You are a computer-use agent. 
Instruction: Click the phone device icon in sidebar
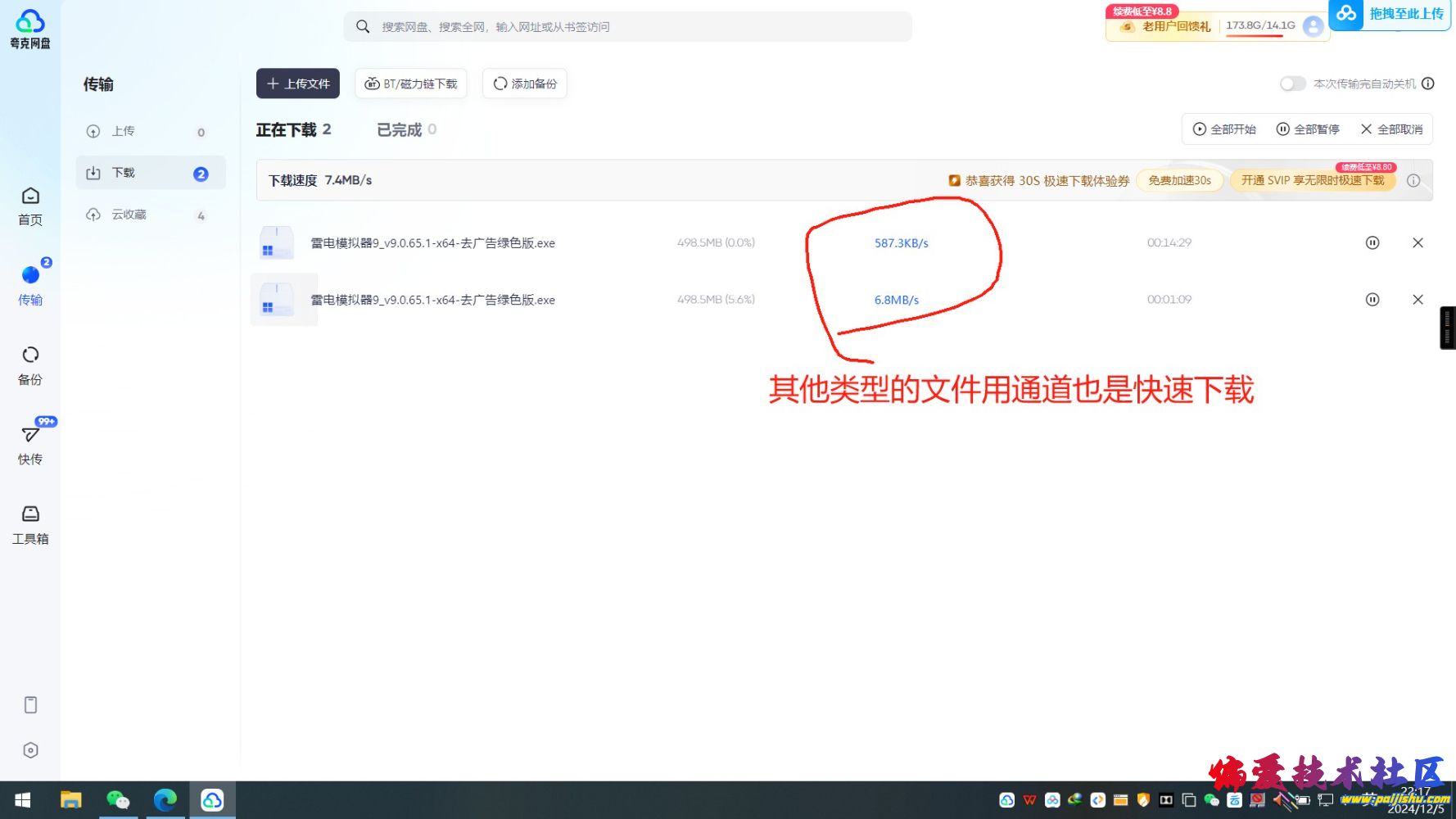30,705
